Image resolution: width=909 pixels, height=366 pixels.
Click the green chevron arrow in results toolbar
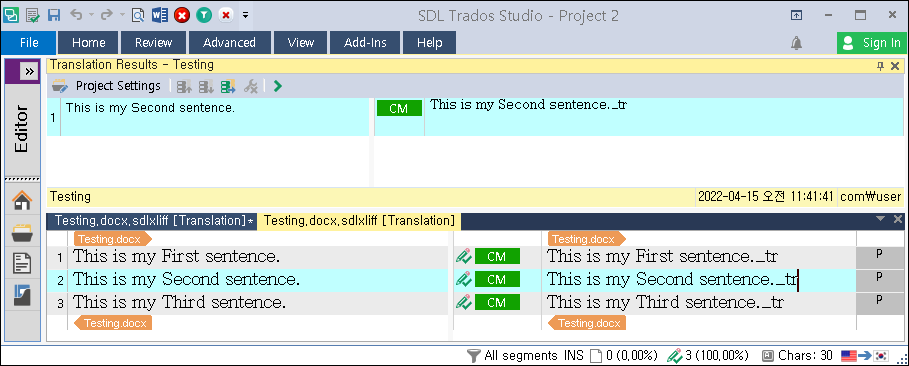pyautogui.click(x=278, y=86)
